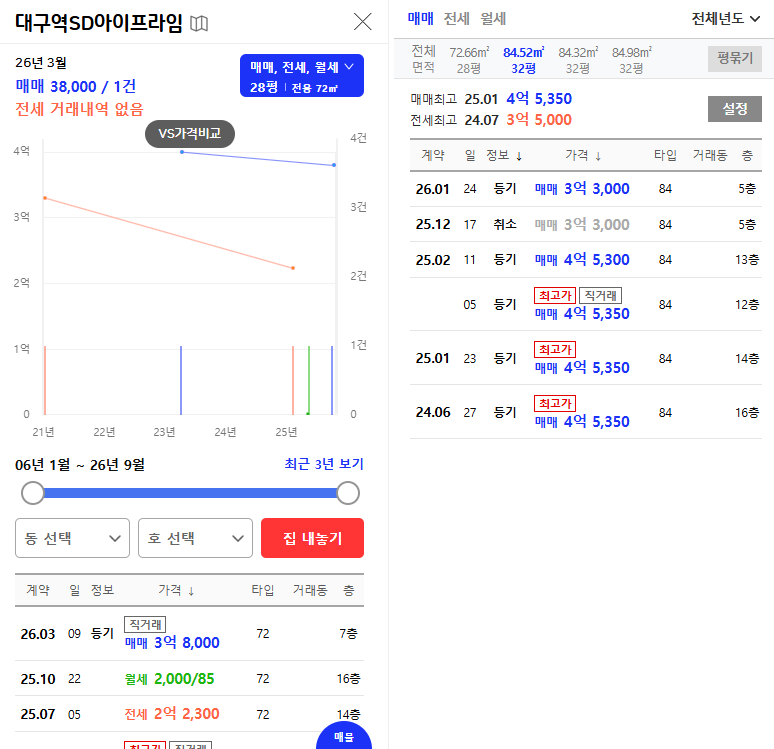This screenshot has width=774, height=749.
Task: Sort right table by 가격 arrow
Action: click(x=598, y=157)
